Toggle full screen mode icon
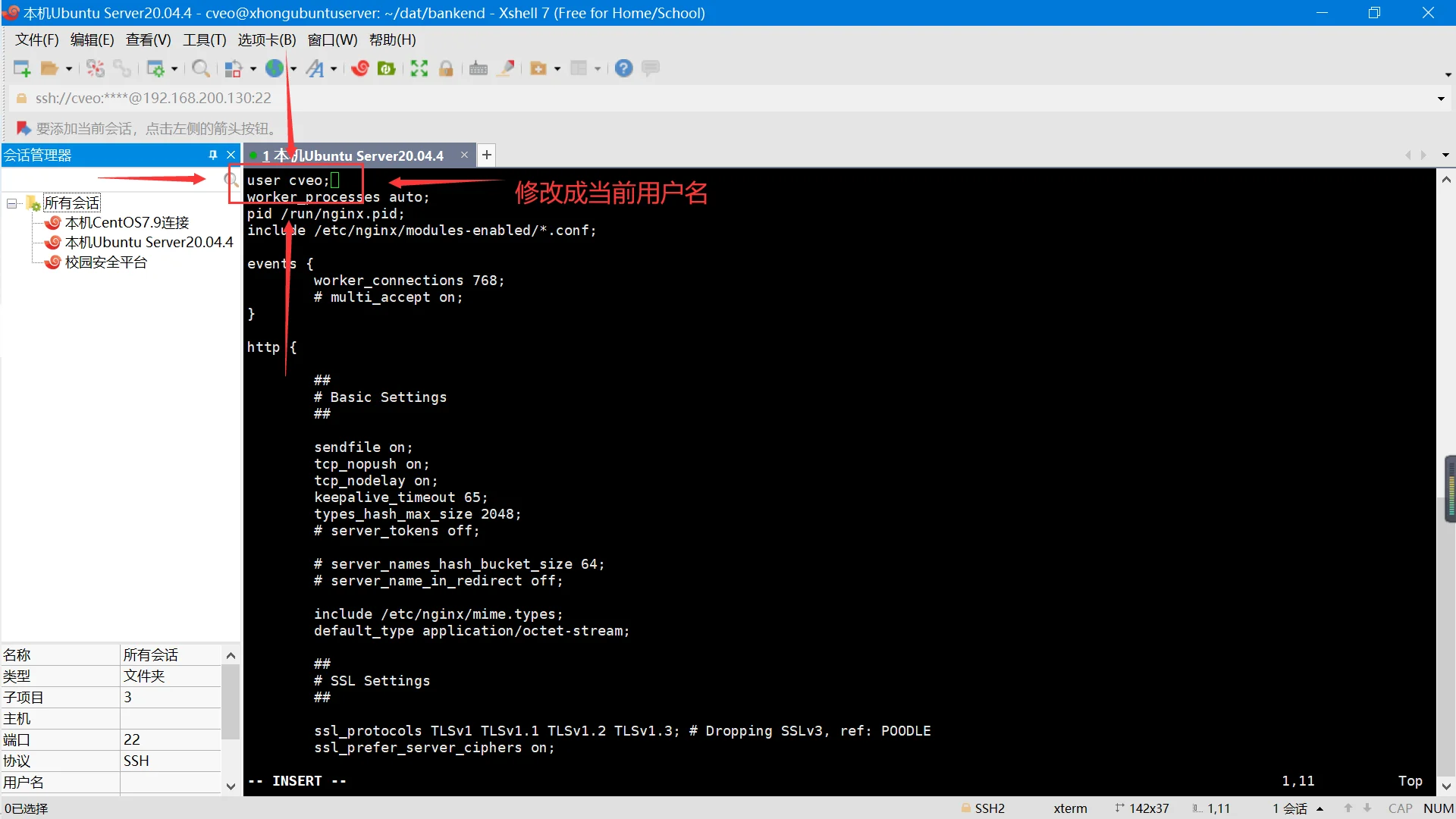Image resolution: width=1456 pixels, height=819 pixels. tap(419, 69)
